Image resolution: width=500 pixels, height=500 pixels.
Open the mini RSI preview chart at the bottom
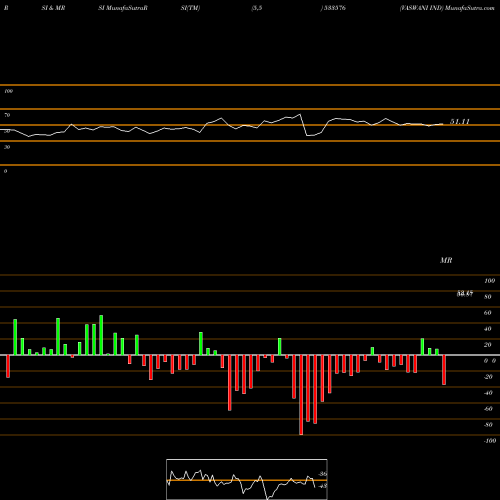click(247, 479)
